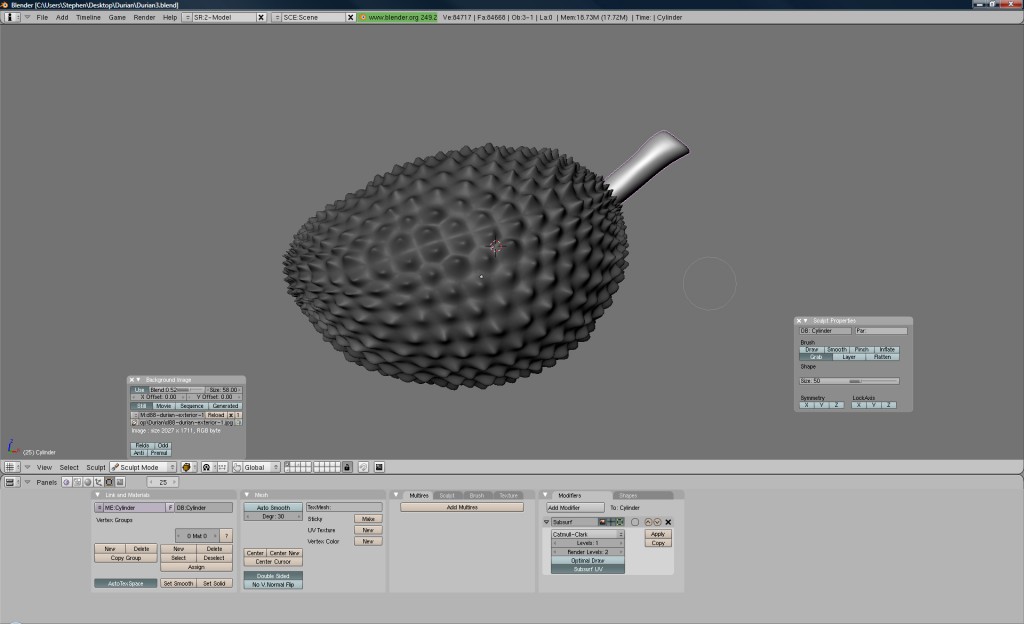Click the rotation/pivot point icon
Image resolution: width=1024 pixels, height=624 pixels.
coord(205,467)
